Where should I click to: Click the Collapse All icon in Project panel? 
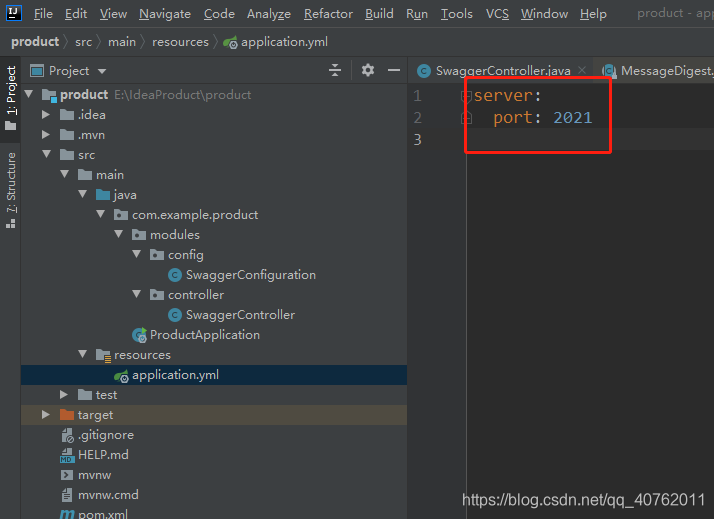pos(335,71)
